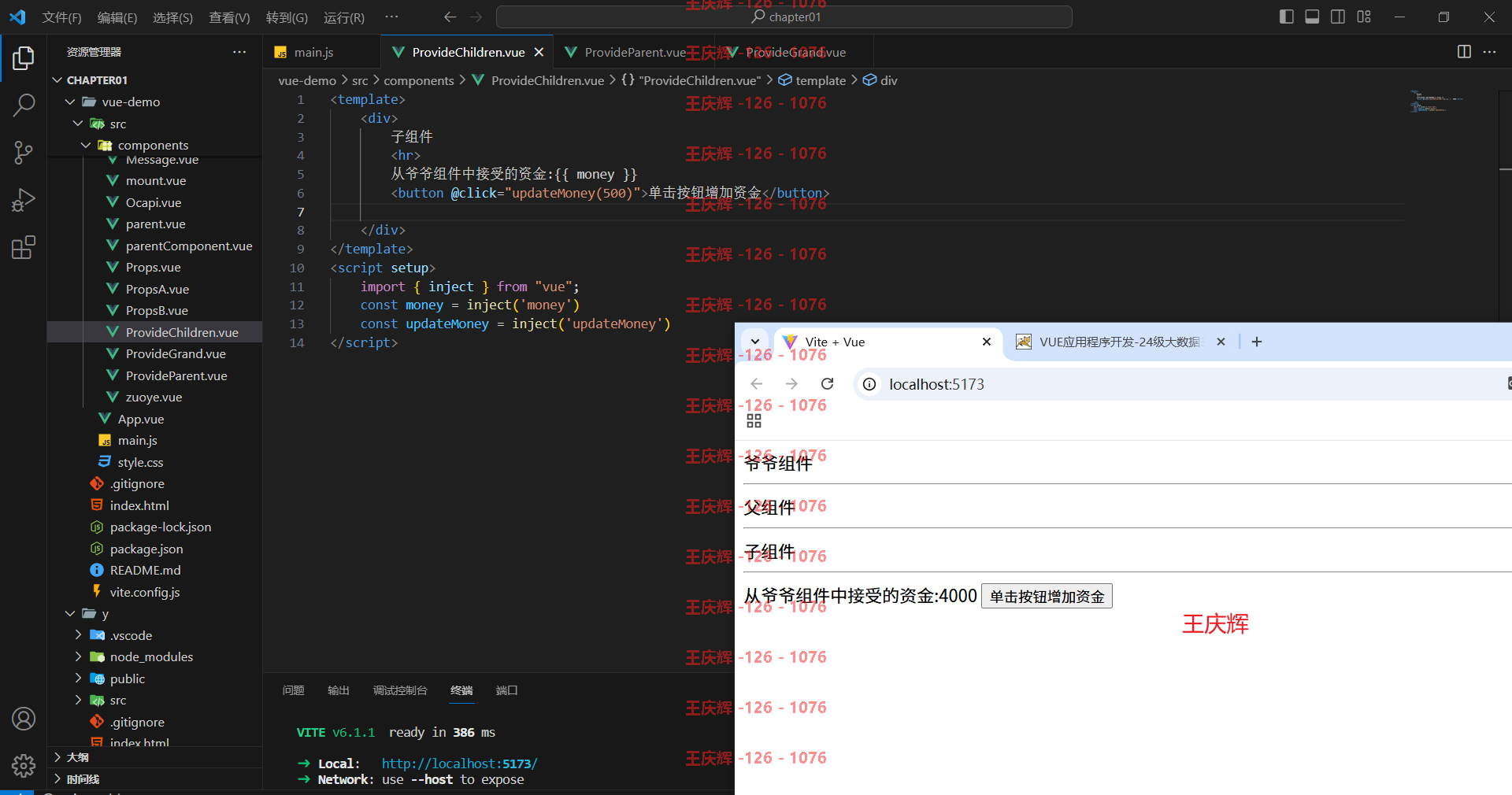Open explorer panel more actions ellipsis
Image resolution: width=1512 pixels, height=795 pixels.
tap(239, 52)
